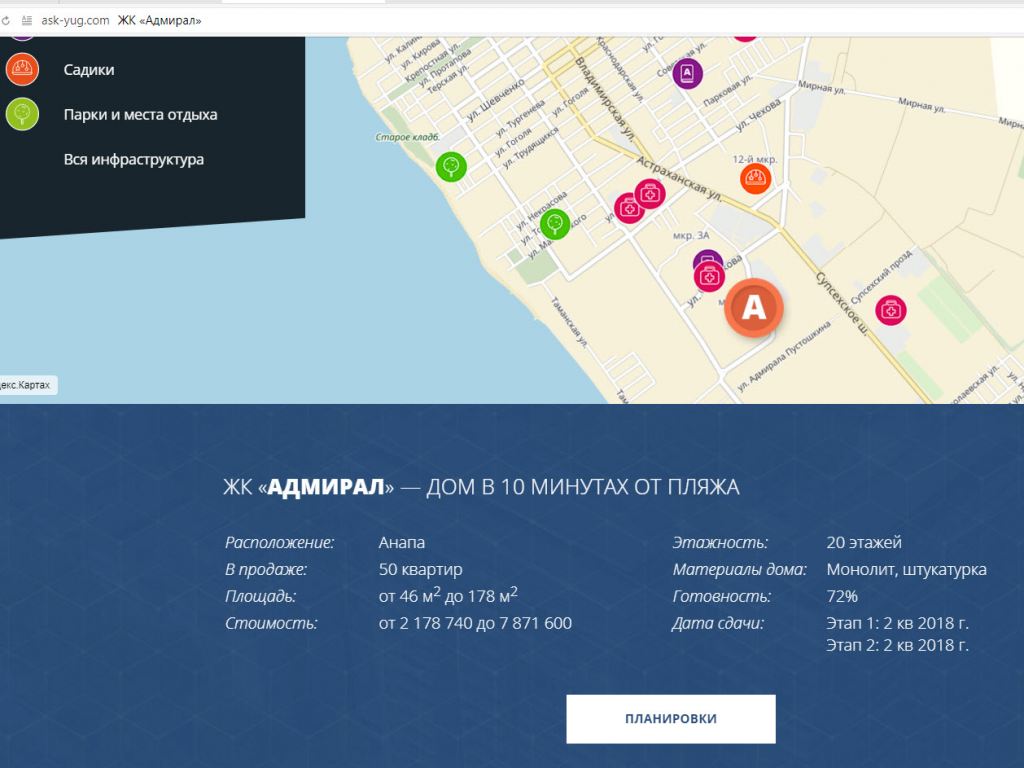Click the orange kindergarten marker near 12-й мкр.
1024x768 pixels.
756,178
